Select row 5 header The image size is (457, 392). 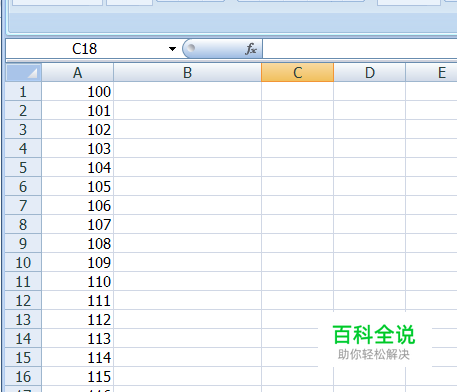pyautogui.click(x=23, y=167)
